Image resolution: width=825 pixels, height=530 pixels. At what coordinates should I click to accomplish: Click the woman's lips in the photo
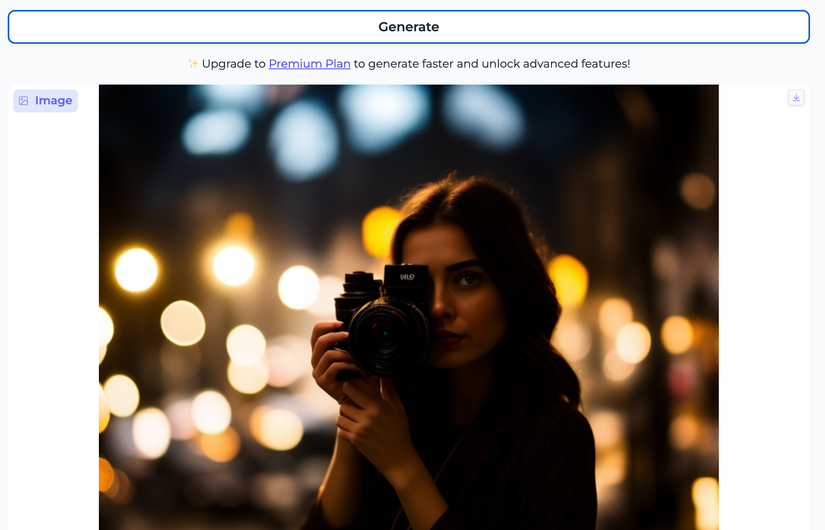pyautogui.click(x=449, y=340)
